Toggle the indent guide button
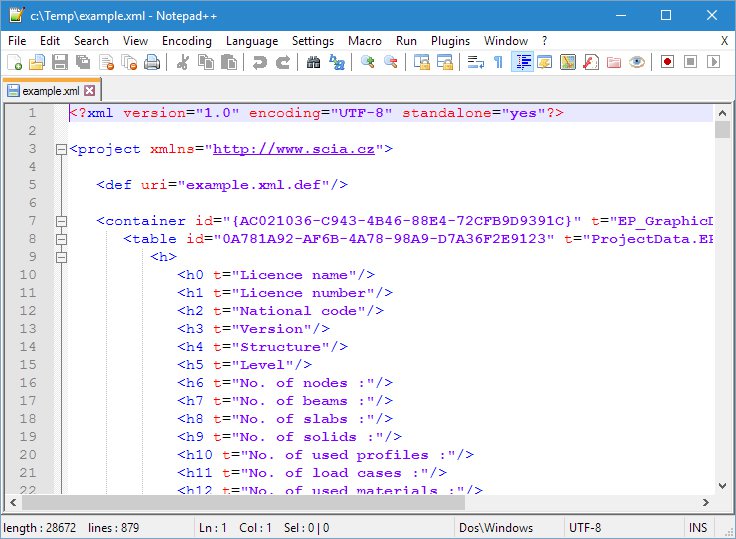The width and height of the screenshot is (736, 539). 522,62
